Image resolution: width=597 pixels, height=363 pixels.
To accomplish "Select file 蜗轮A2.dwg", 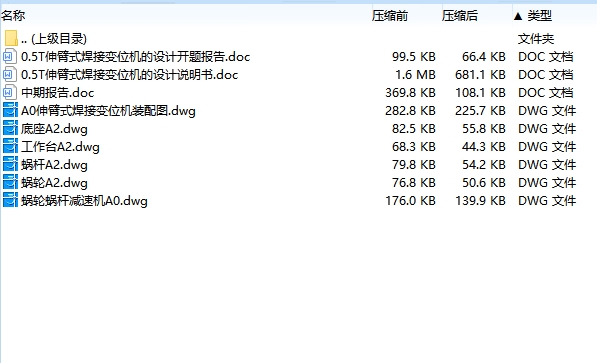I will (x=54, y=182).
